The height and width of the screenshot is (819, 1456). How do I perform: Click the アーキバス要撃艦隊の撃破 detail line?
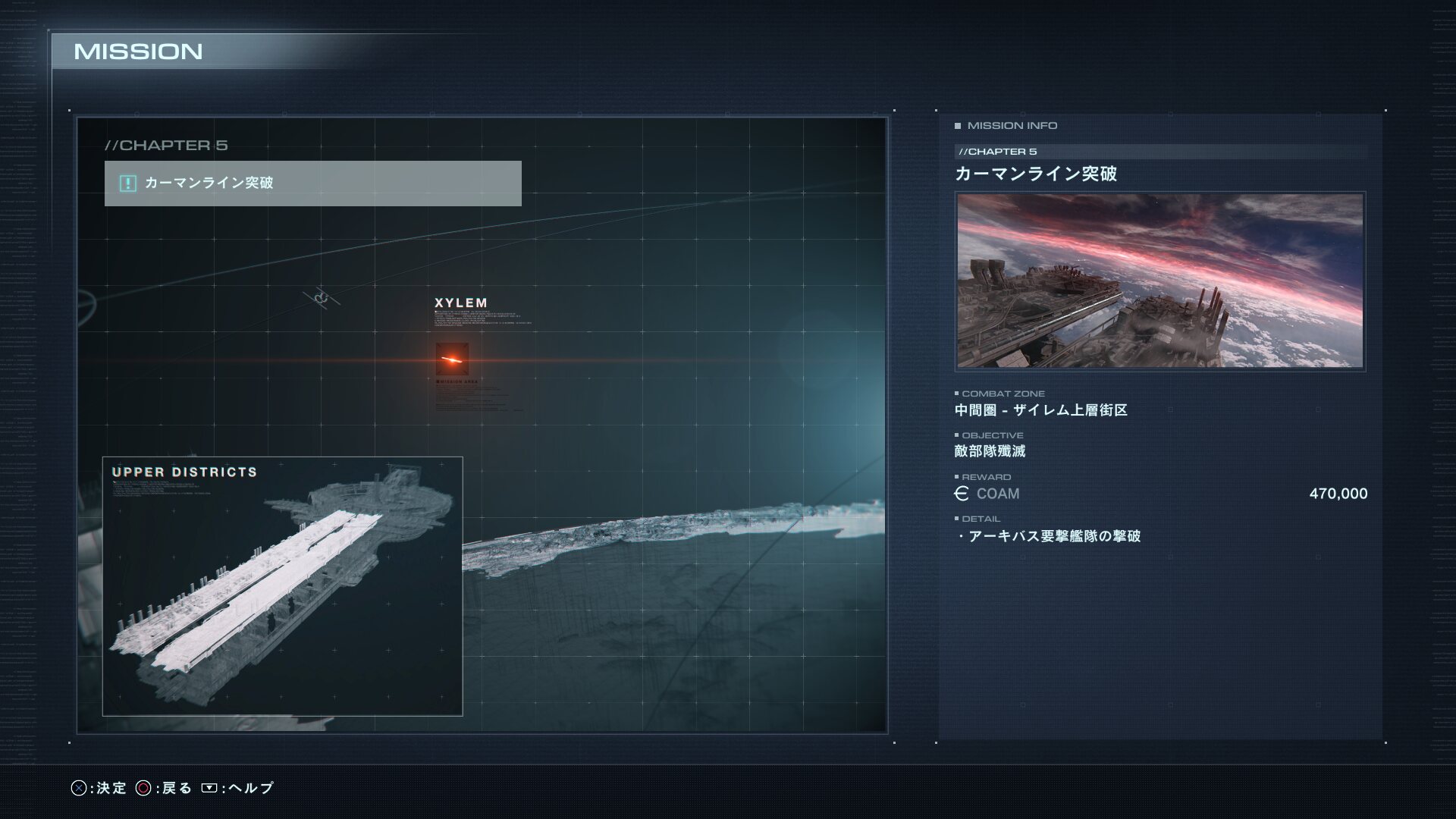point(1054,536)
